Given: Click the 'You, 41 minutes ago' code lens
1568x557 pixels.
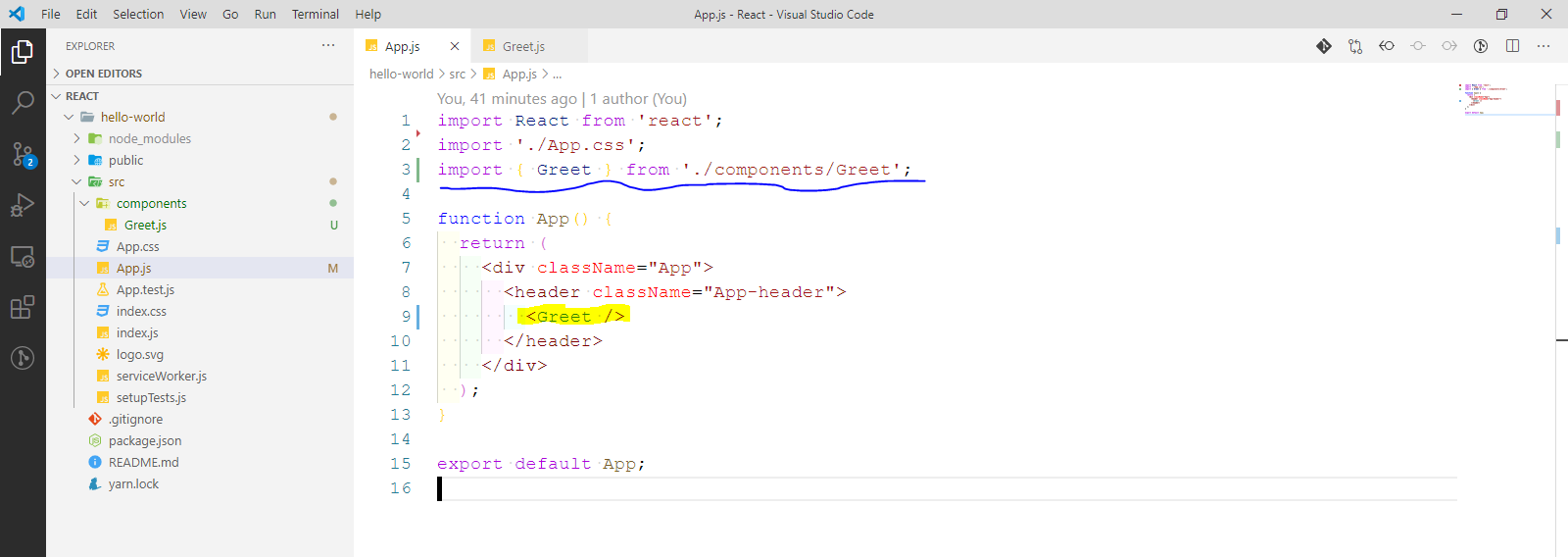Looking at the screenshot, I should point(562,99).
